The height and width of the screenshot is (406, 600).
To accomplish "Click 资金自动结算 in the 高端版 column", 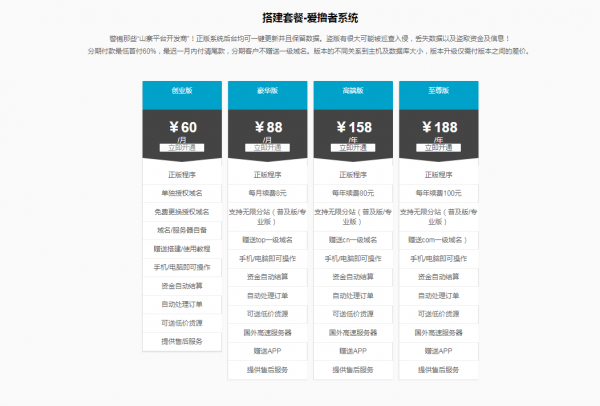I will pos(353,277).
